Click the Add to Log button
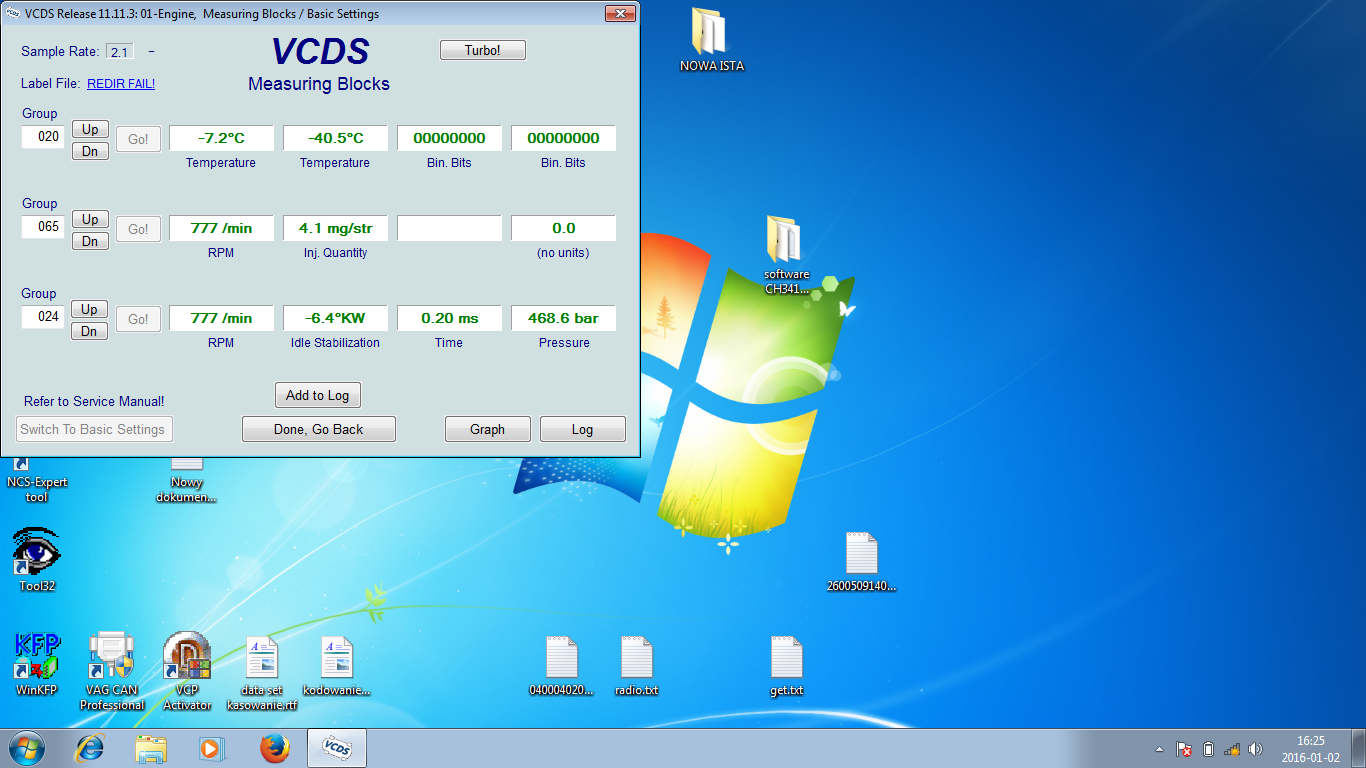This screenshot has height=768, width=1366. click(x=317, y=395)
